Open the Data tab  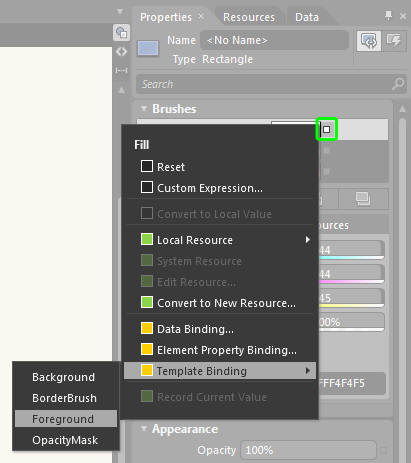(307, 17)
